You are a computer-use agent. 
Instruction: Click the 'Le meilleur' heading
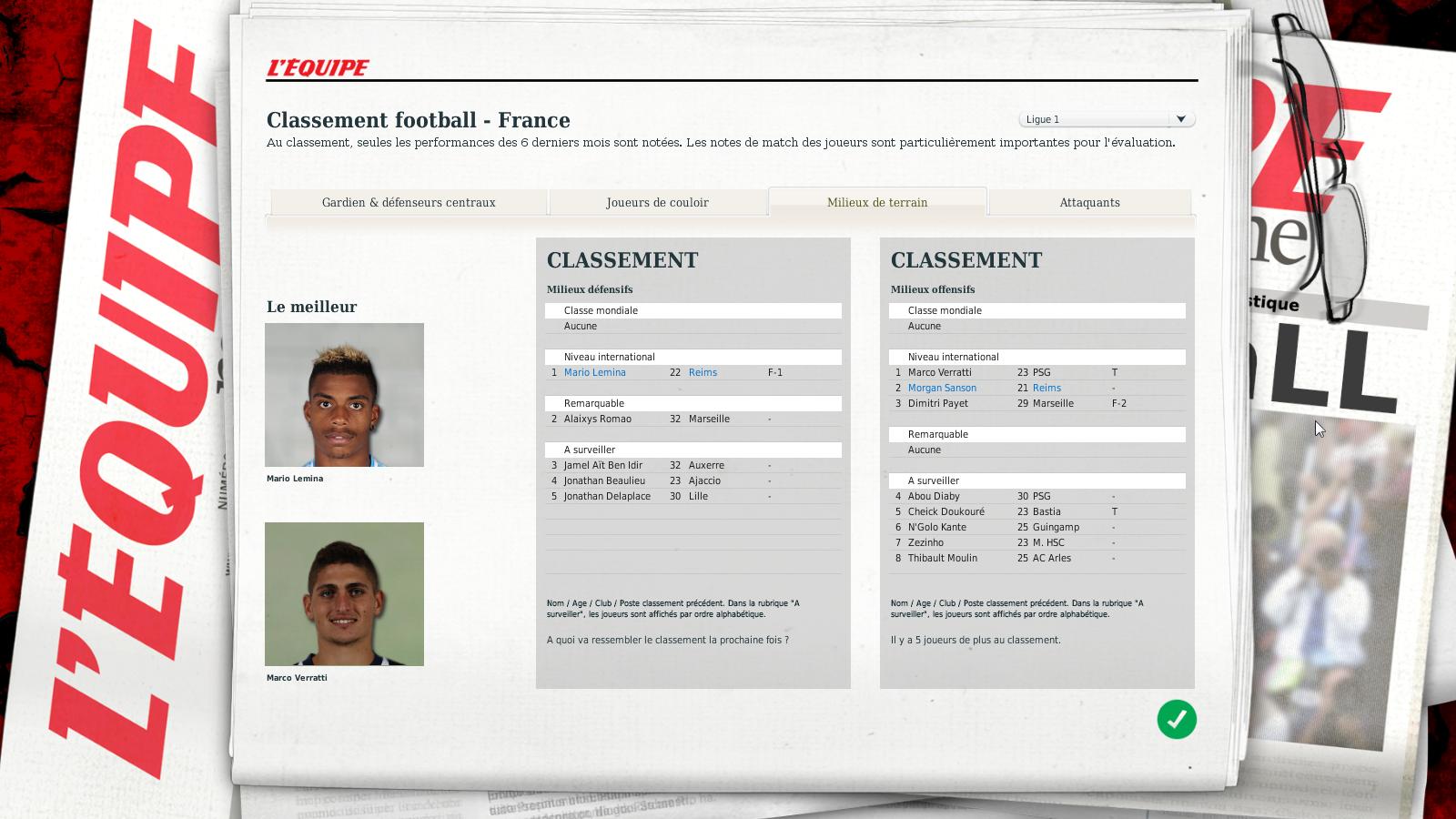311,307
